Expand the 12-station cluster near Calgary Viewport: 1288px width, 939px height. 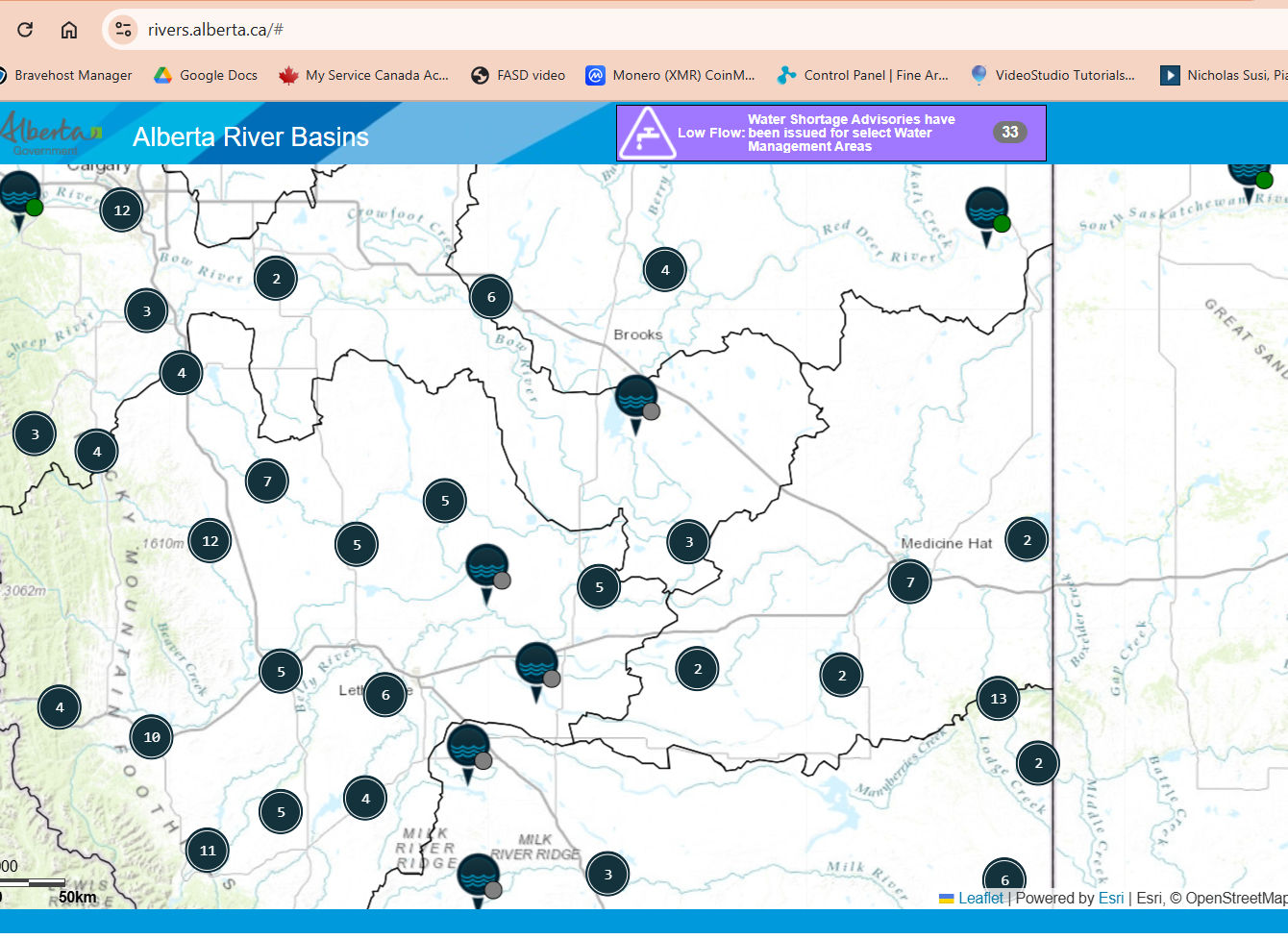pos(120,209)
